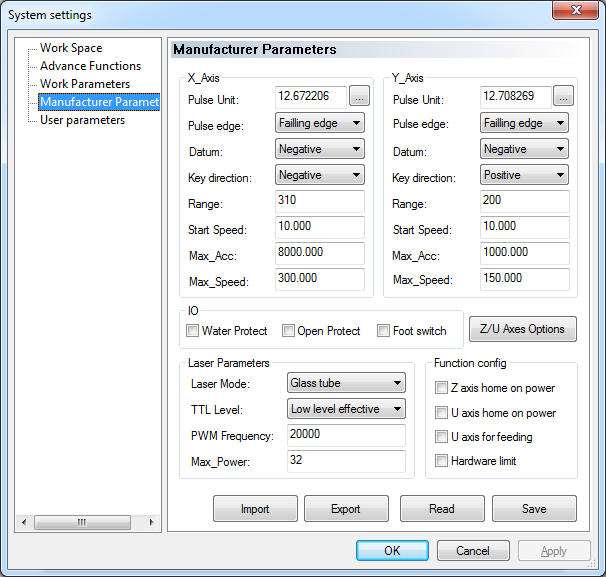606x577 pixels.
Task: Expand the TTL Level dropdown
Action: [x=346, y=409]
